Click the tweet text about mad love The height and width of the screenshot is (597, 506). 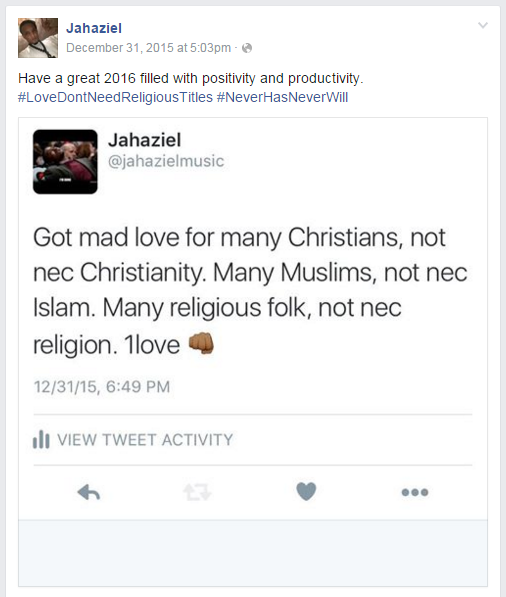pos(250,291)
